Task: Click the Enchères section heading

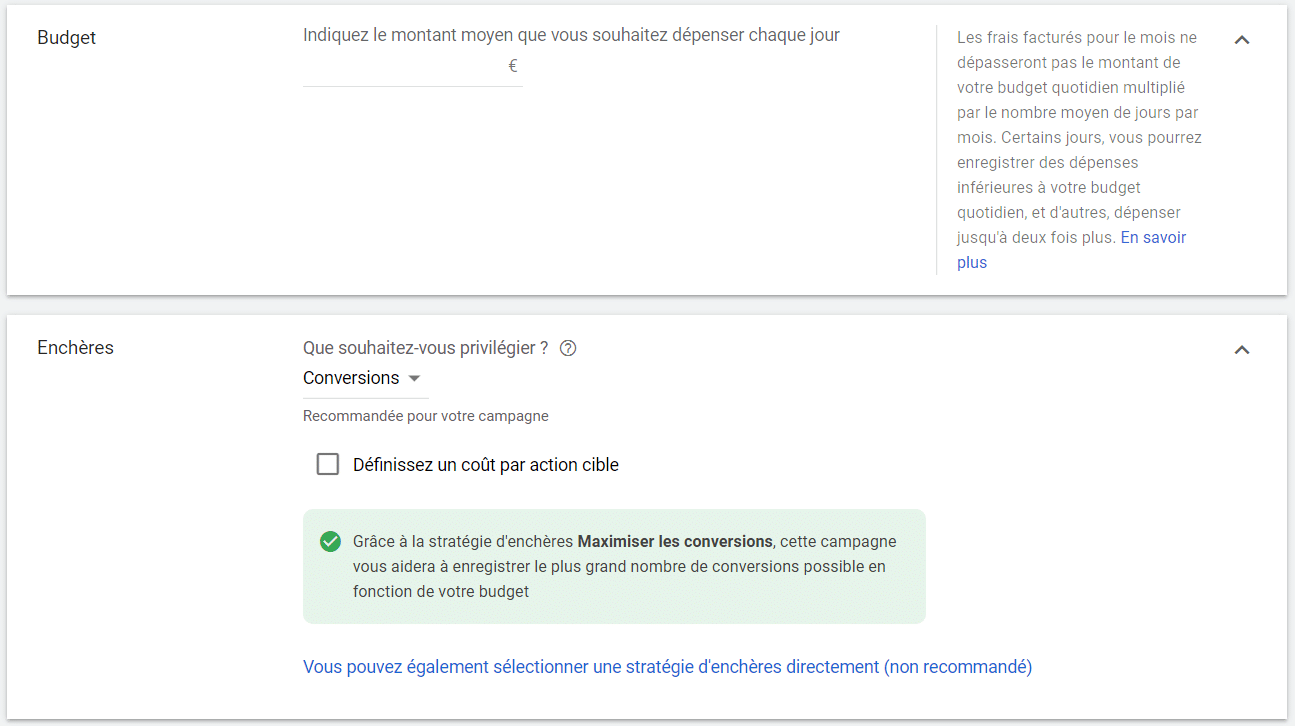Action: click(x=75, y=348)
